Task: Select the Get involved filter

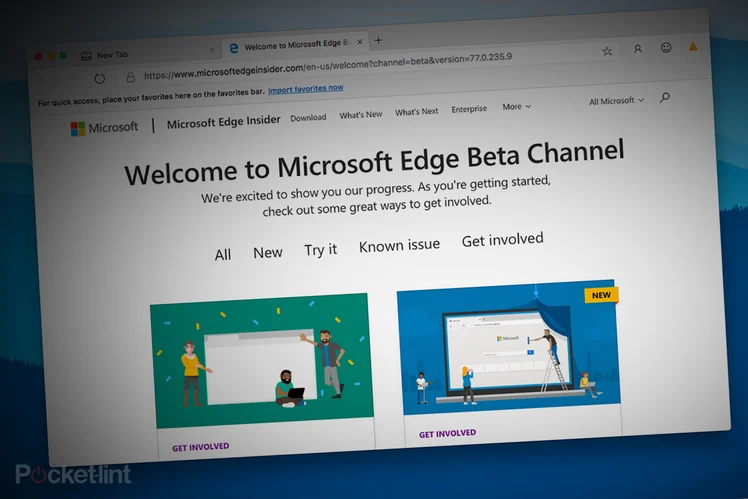Action: pos(502,239)
